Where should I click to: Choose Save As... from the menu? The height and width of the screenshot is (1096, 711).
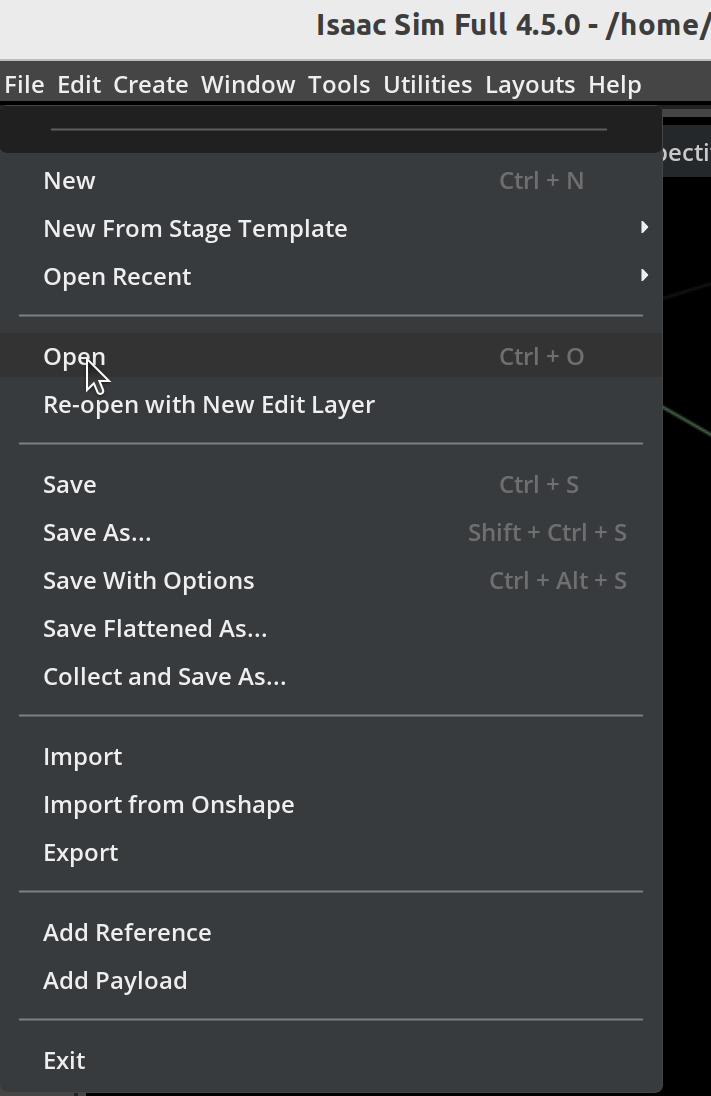point(97,533)
